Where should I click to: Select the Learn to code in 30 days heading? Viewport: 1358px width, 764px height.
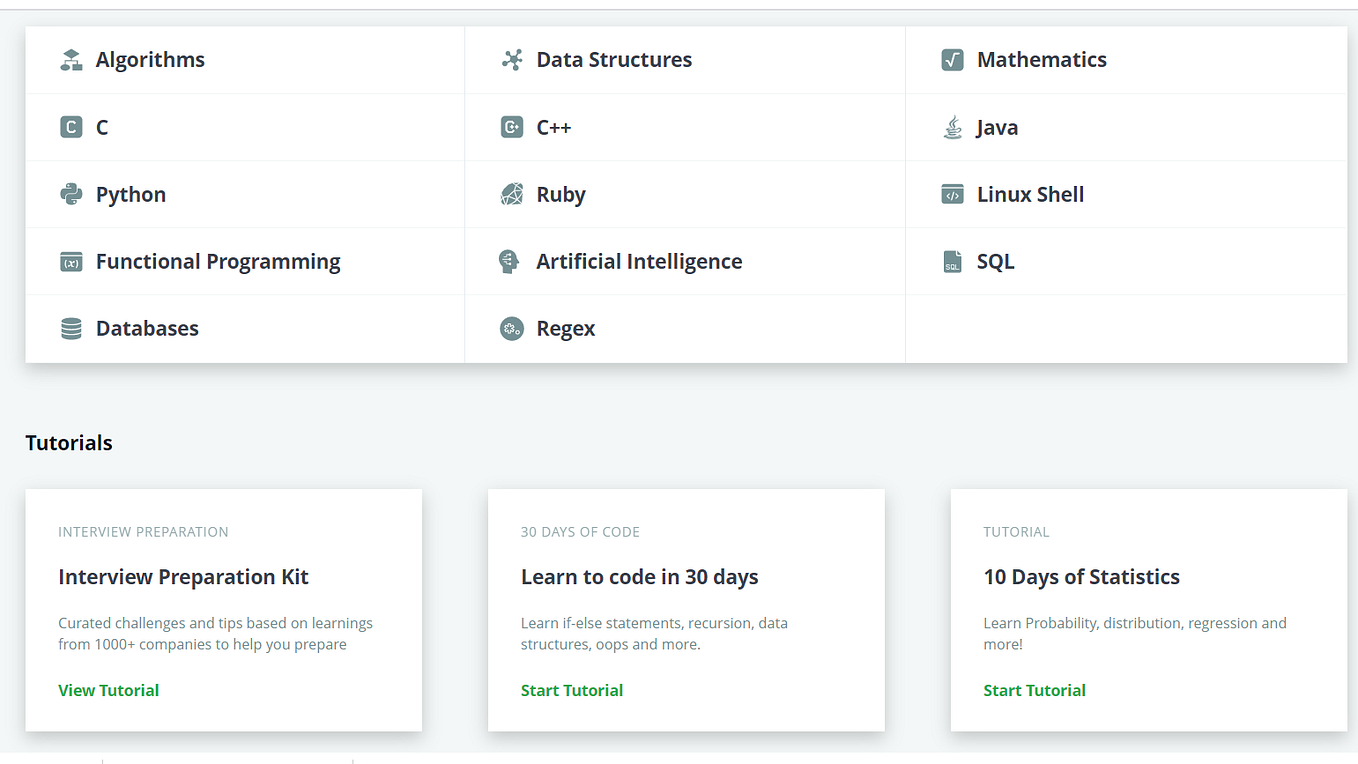[x=639, y=577]
